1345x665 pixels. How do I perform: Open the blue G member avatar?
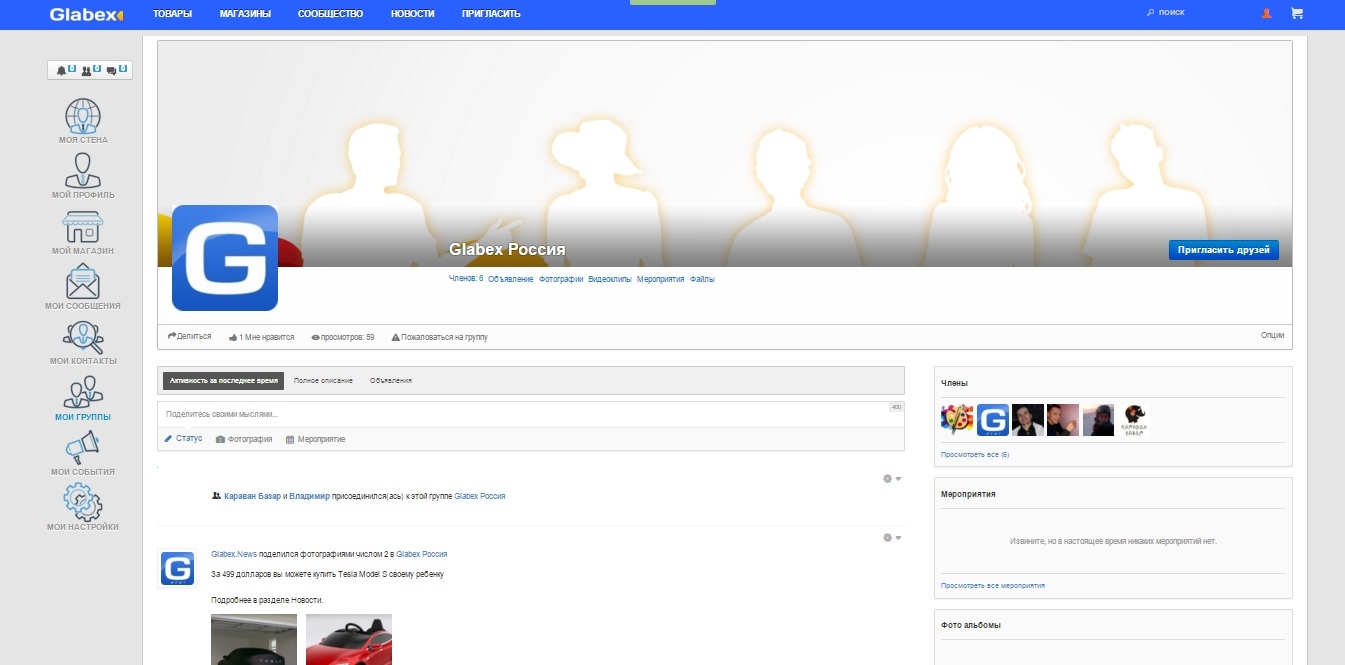click(992, 419)
